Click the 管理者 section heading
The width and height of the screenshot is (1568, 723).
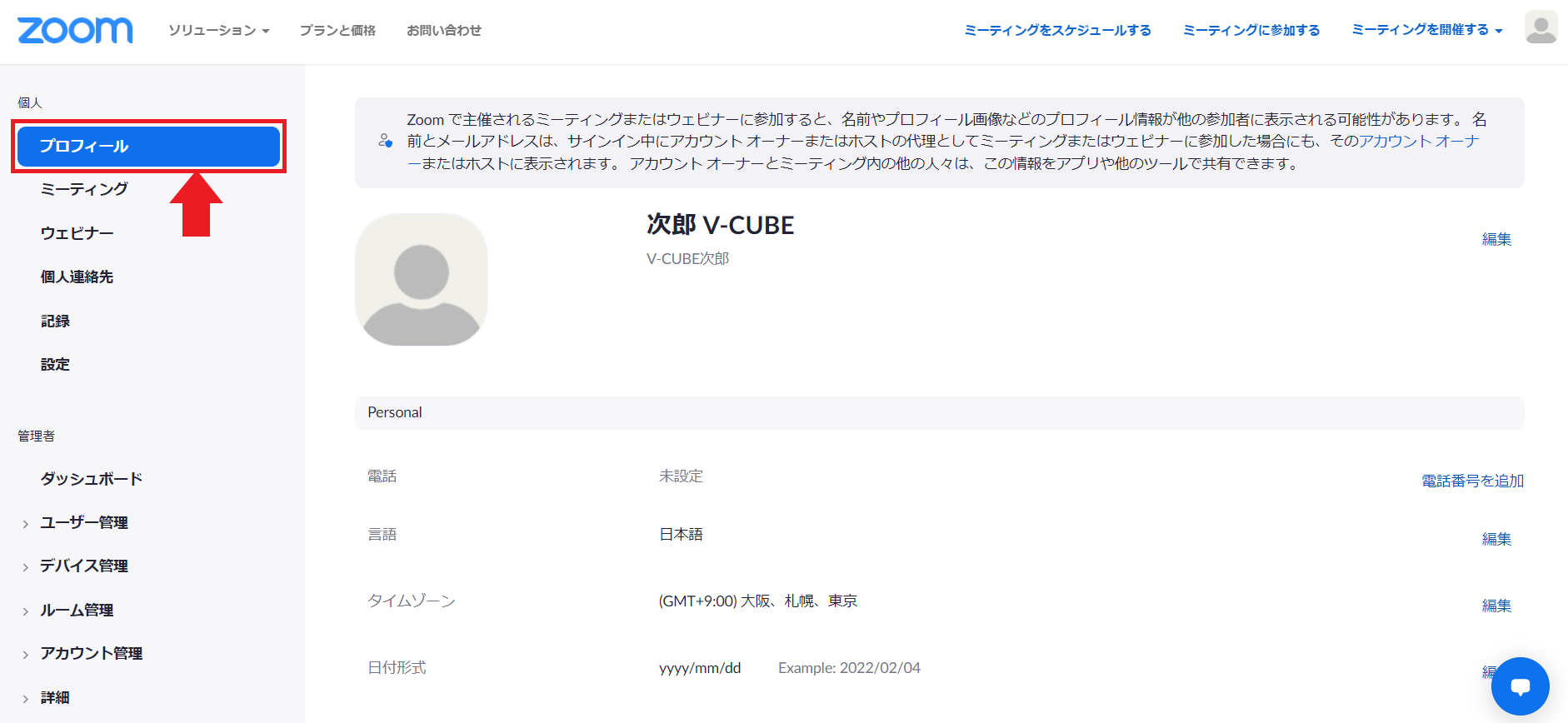click(37, 436)
